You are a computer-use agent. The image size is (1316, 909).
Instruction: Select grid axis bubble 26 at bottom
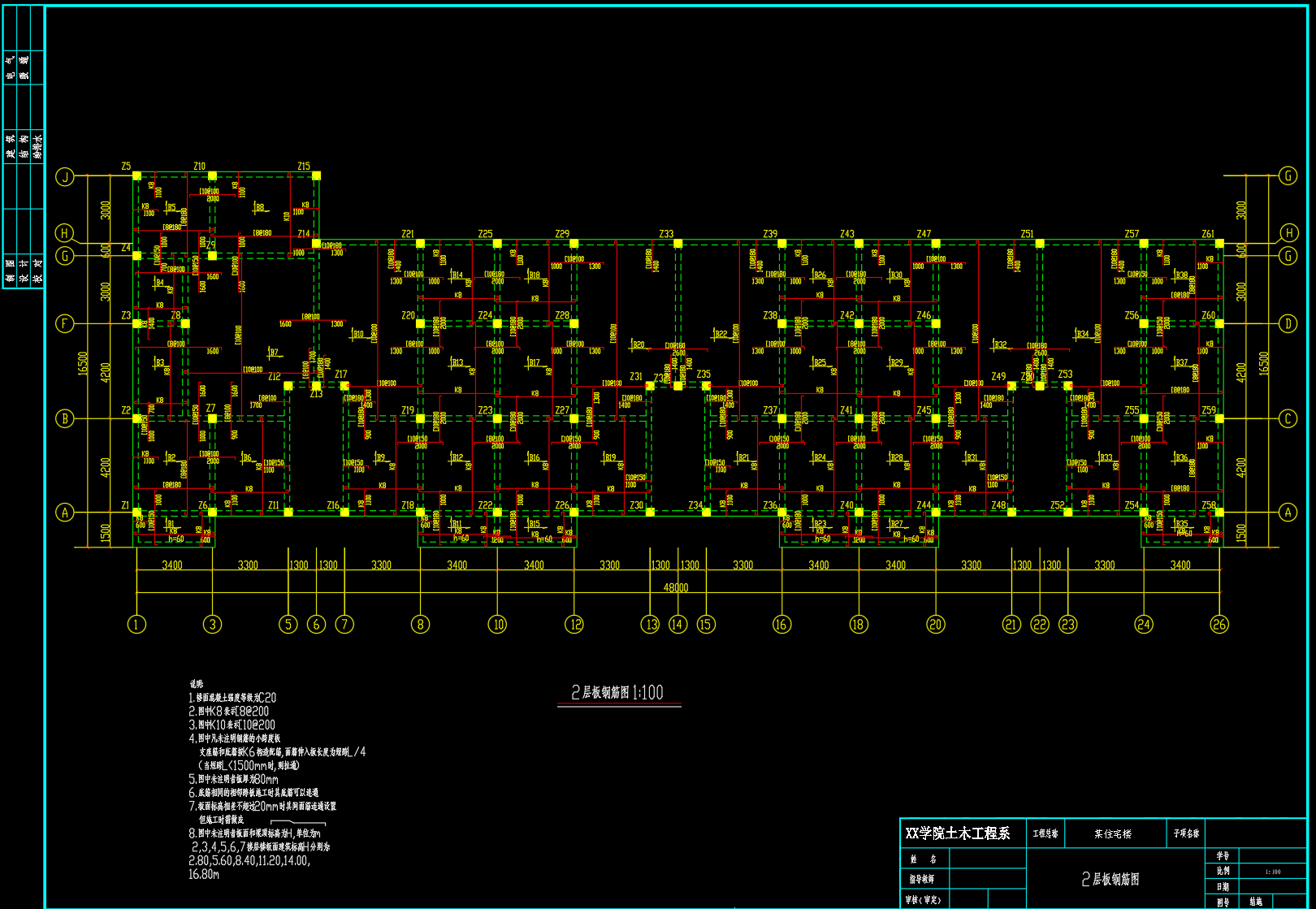pos(1219,624)
